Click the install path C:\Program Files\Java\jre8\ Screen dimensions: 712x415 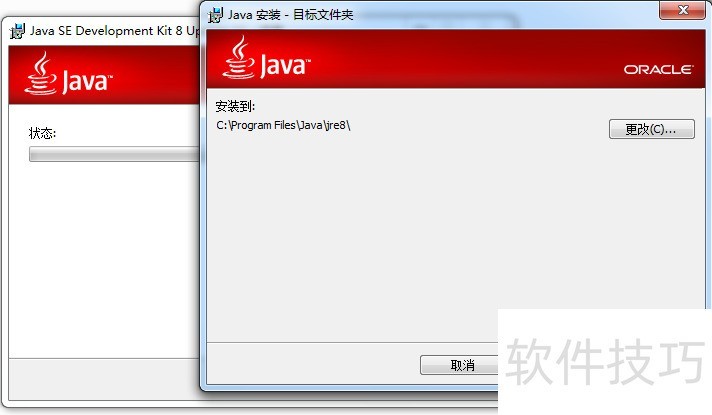[x=283, y=125]
